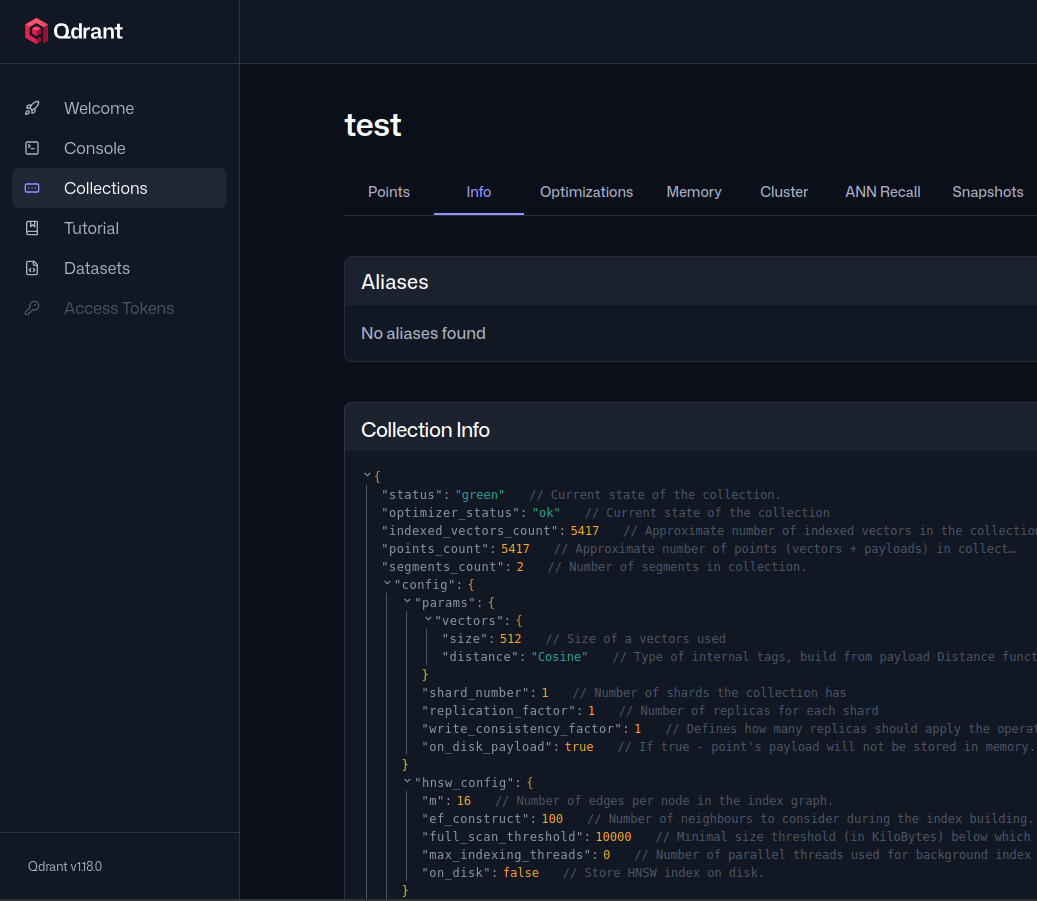Screen dimensions: 1037x901
Task: Open the Snapshots tab
Action: click(987, 192)
